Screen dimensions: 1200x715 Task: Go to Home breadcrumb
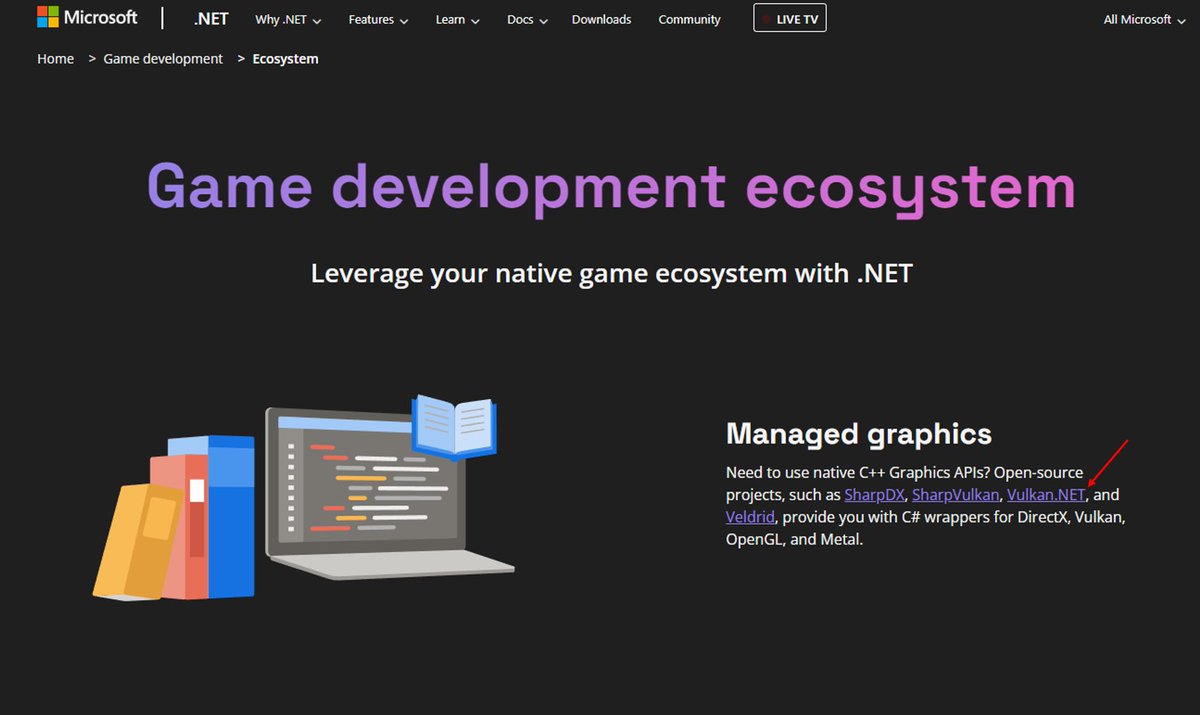pyautogui.click(x=56, y=59)
